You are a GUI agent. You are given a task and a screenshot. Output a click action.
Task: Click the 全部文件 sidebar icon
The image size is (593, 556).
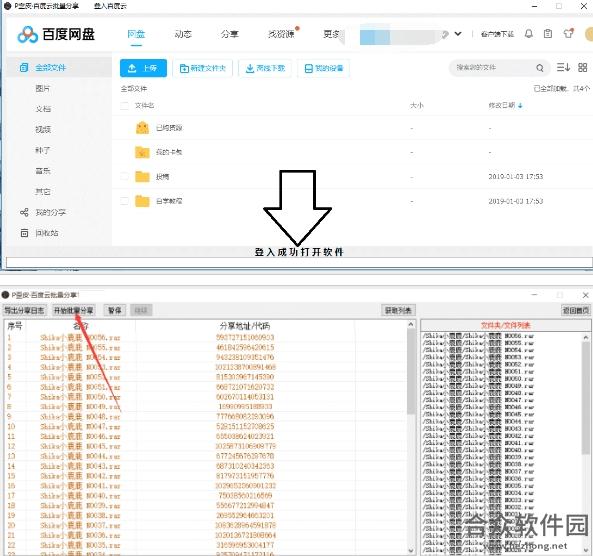(24, 68)
